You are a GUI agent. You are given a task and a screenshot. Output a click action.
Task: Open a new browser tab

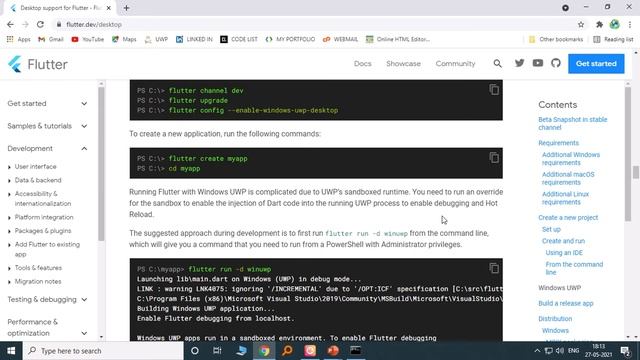click(127, 8)
